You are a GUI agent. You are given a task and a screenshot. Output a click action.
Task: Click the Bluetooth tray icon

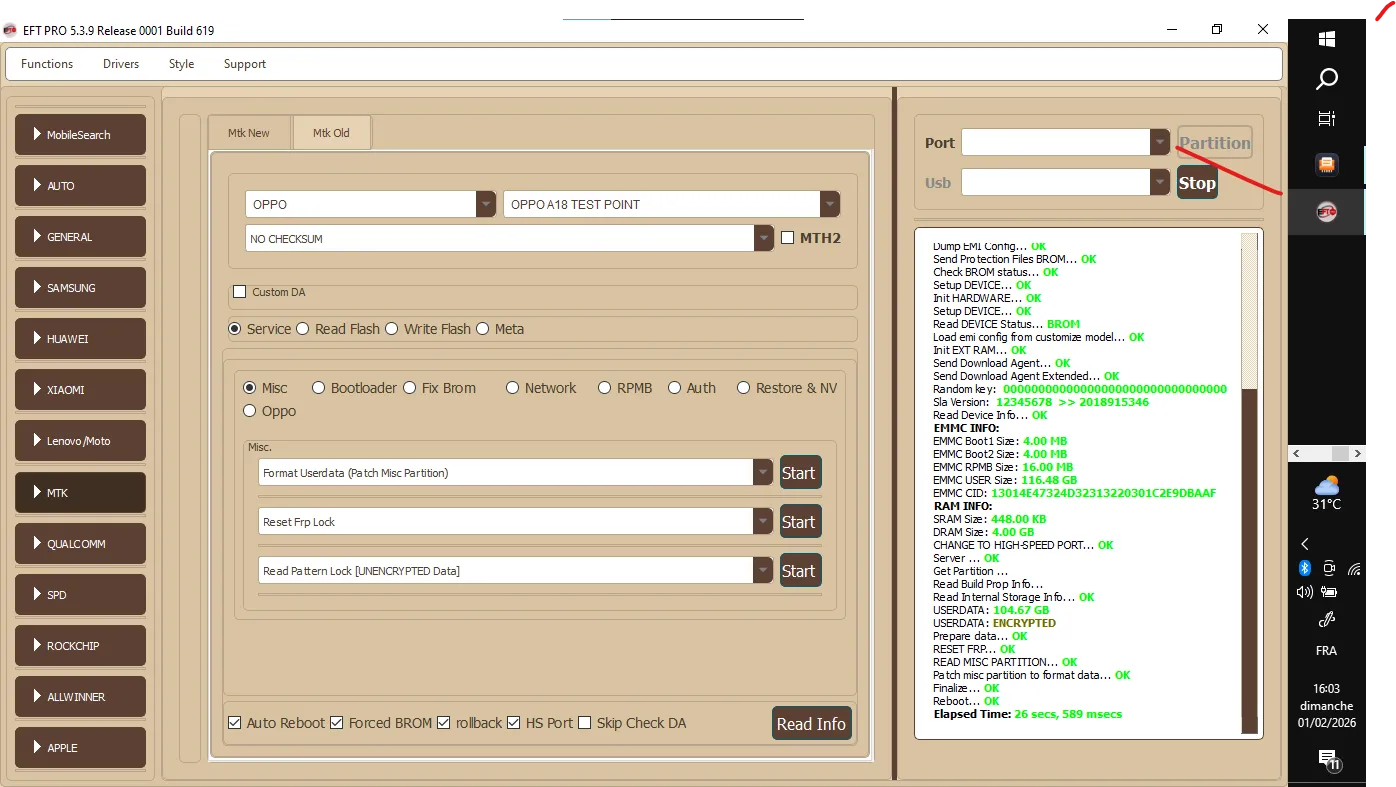pos(1305,568)
